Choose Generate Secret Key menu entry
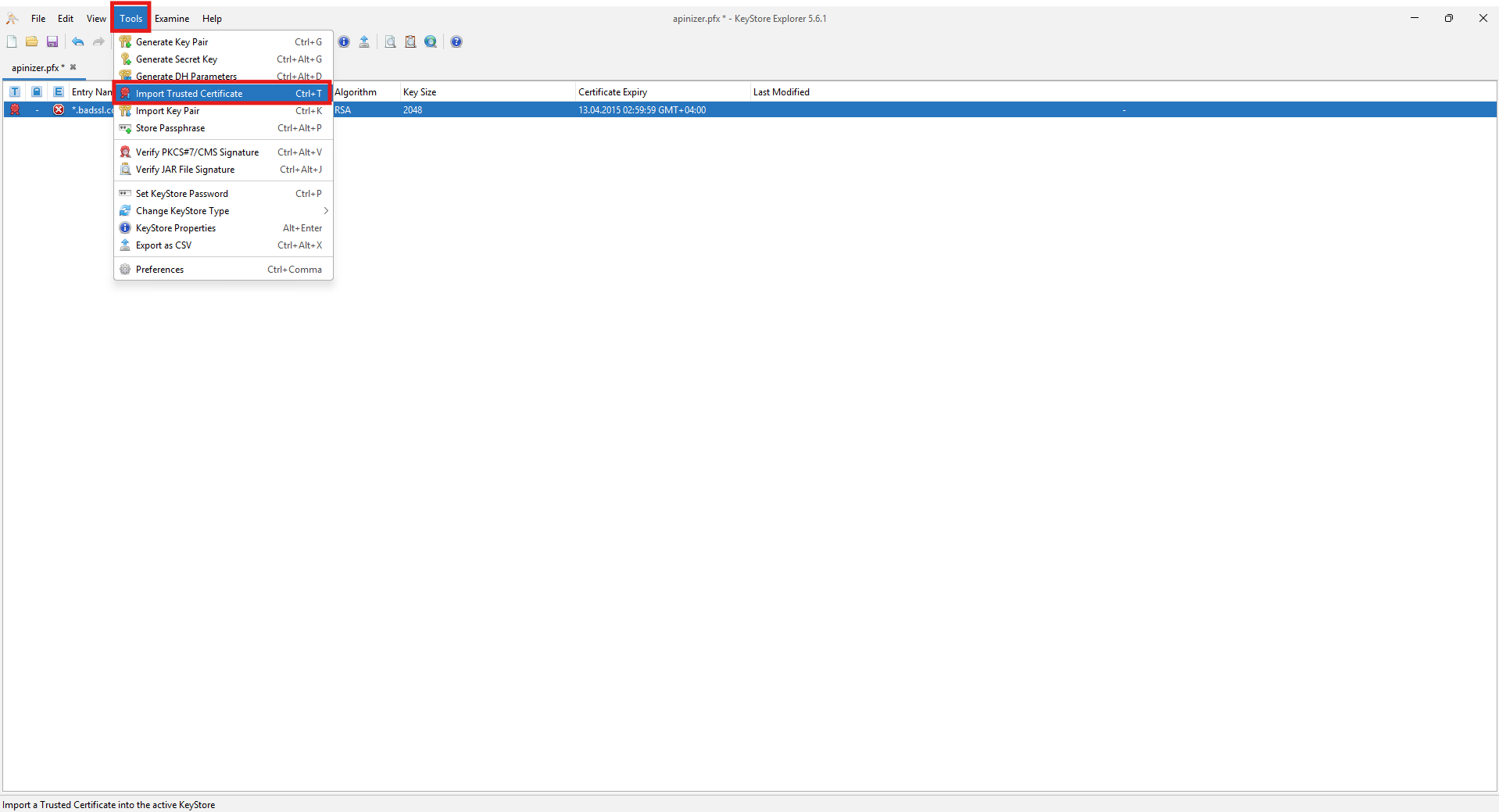This screenshot has width=1499, height=812. click(x=224, y=59)
